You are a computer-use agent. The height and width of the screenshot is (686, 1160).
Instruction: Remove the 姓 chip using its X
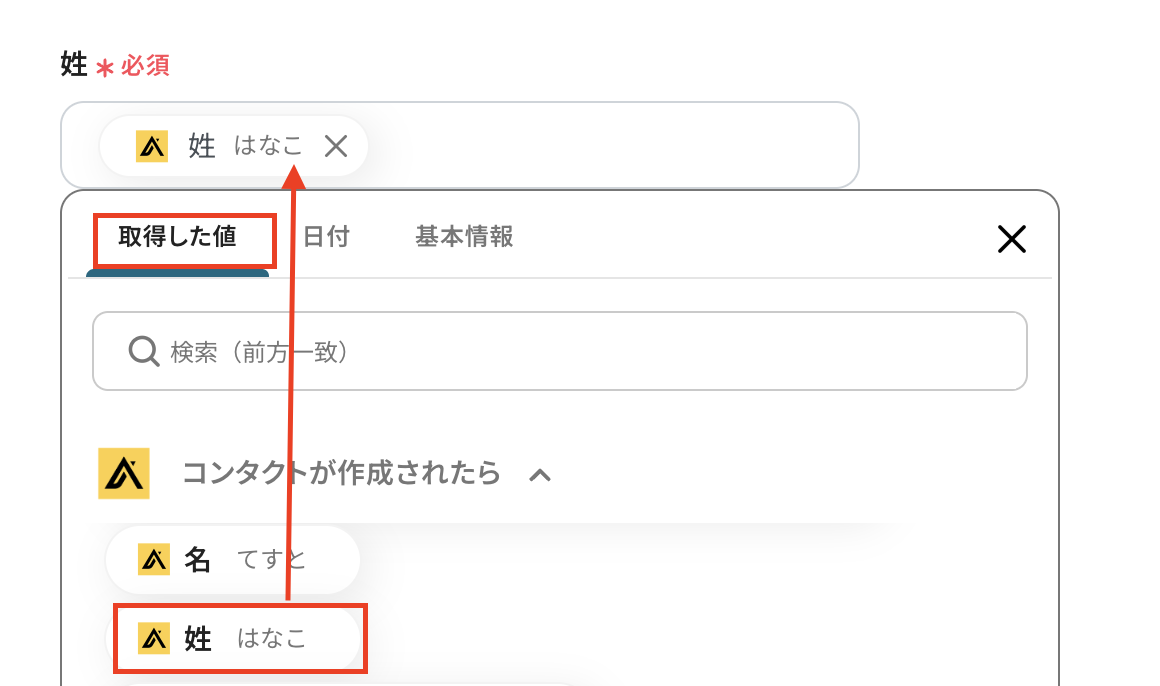pos(336,146)
